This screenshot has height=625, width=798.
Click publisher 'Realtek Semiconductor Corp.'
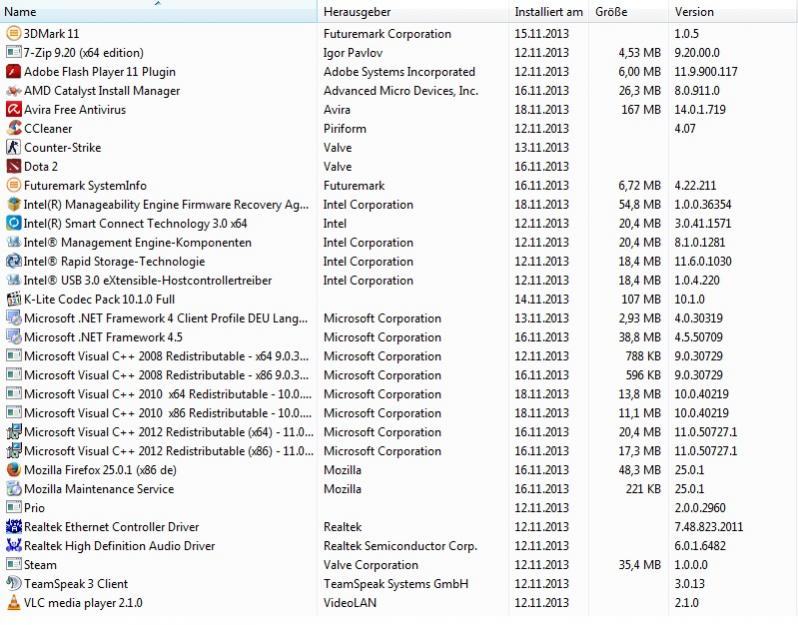click(x=401, y=546)
